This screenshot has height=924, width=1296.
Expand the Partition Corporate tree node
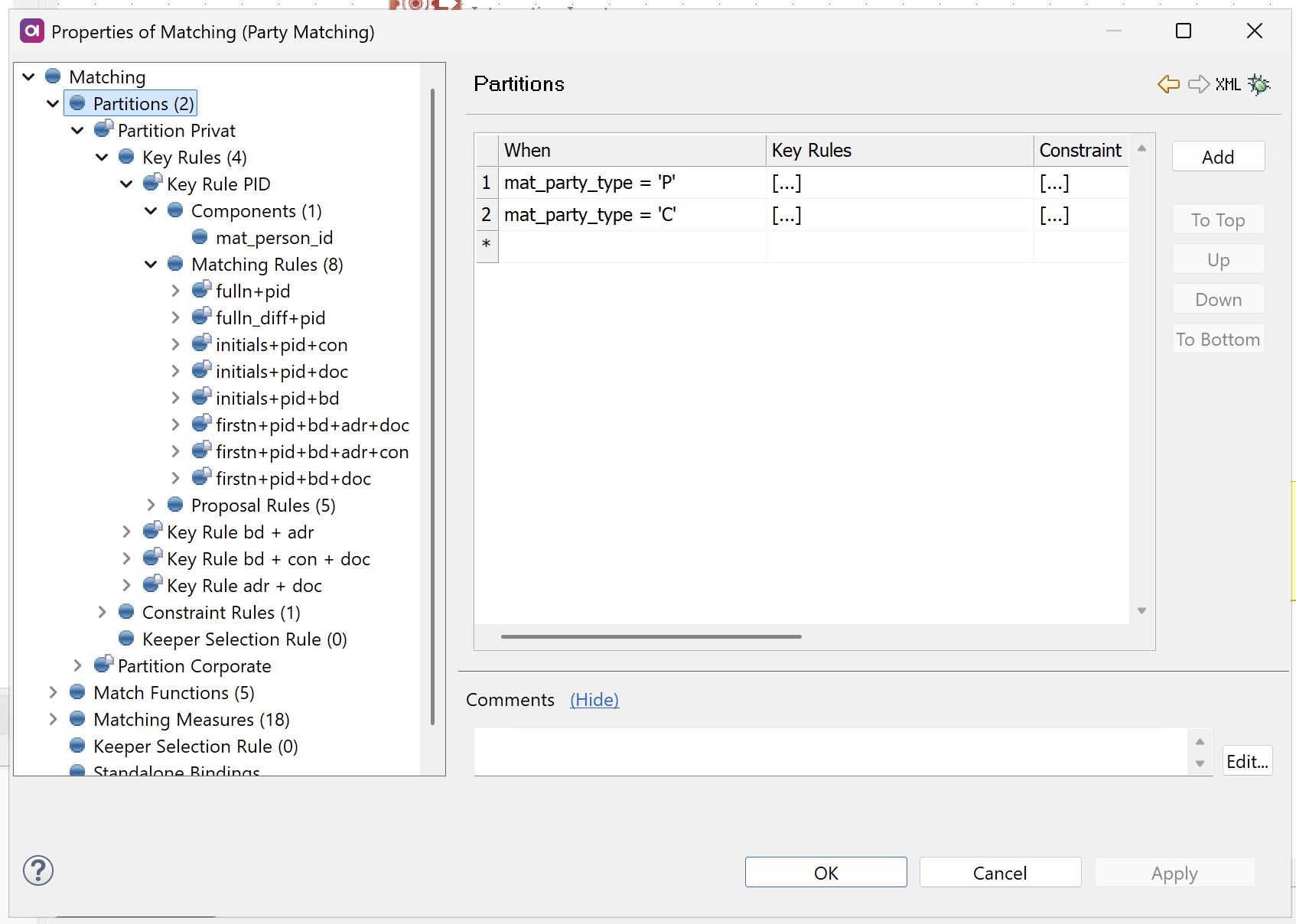pos(77,665)
